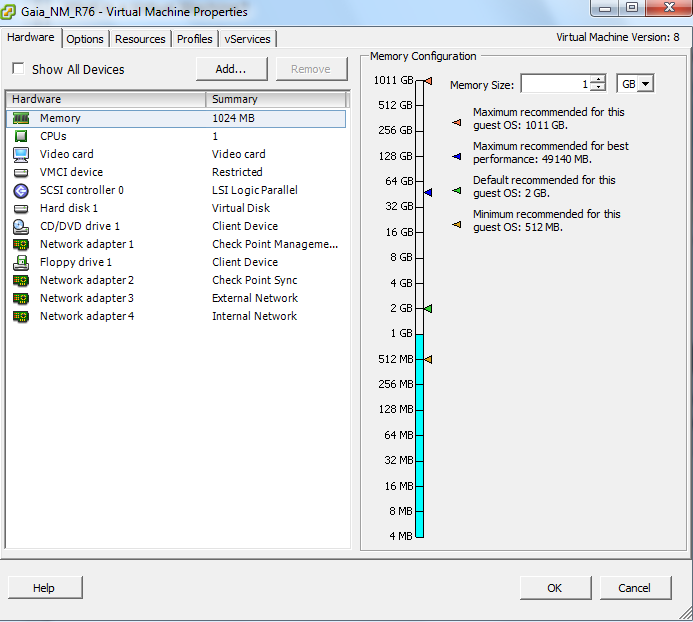This screenshot has width=693, height=622.
Task: Open the memory unit GB dropdown
Action: [645, 84]
